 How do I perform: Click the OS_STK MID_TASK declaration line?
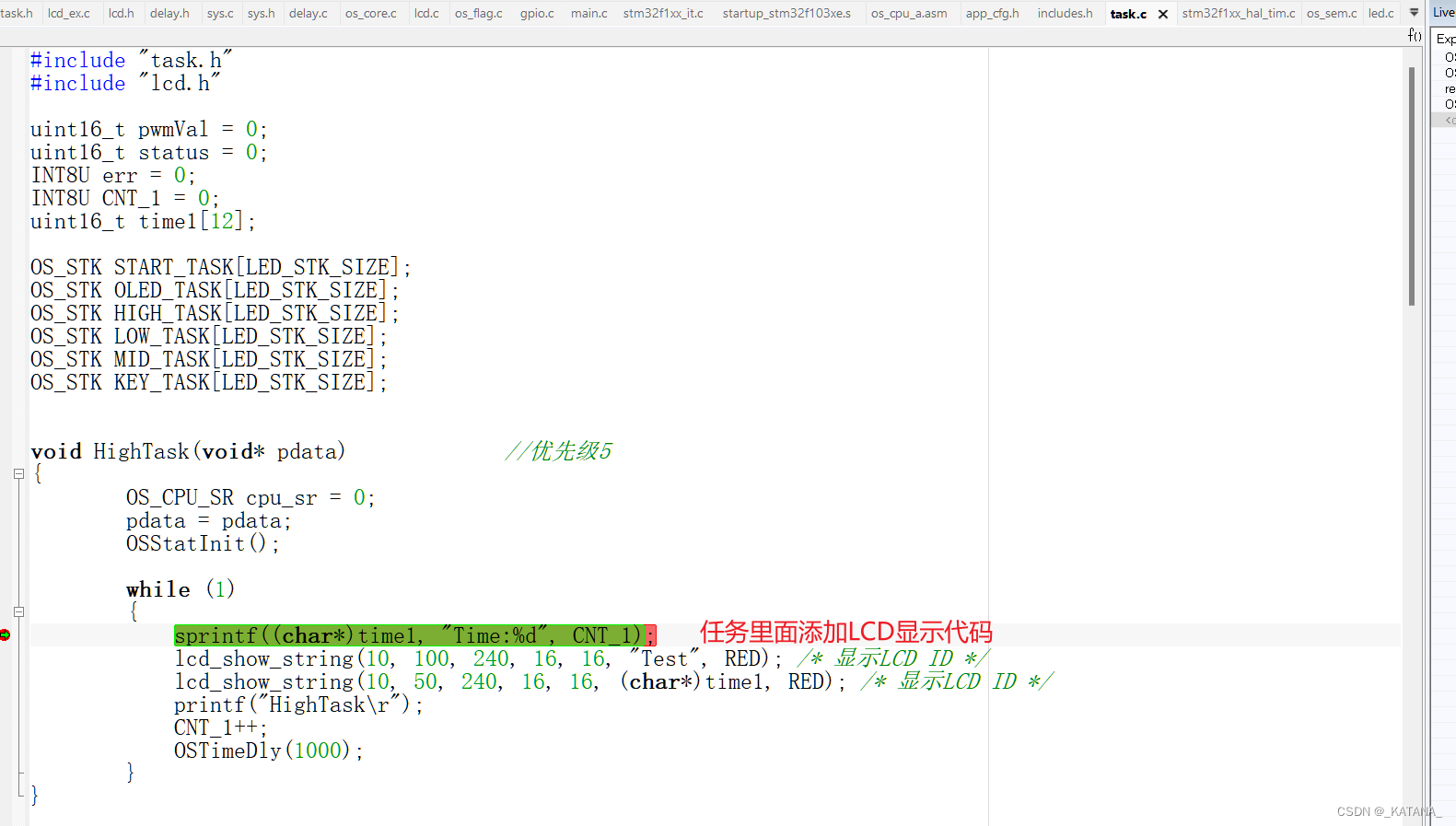point(208,359)
